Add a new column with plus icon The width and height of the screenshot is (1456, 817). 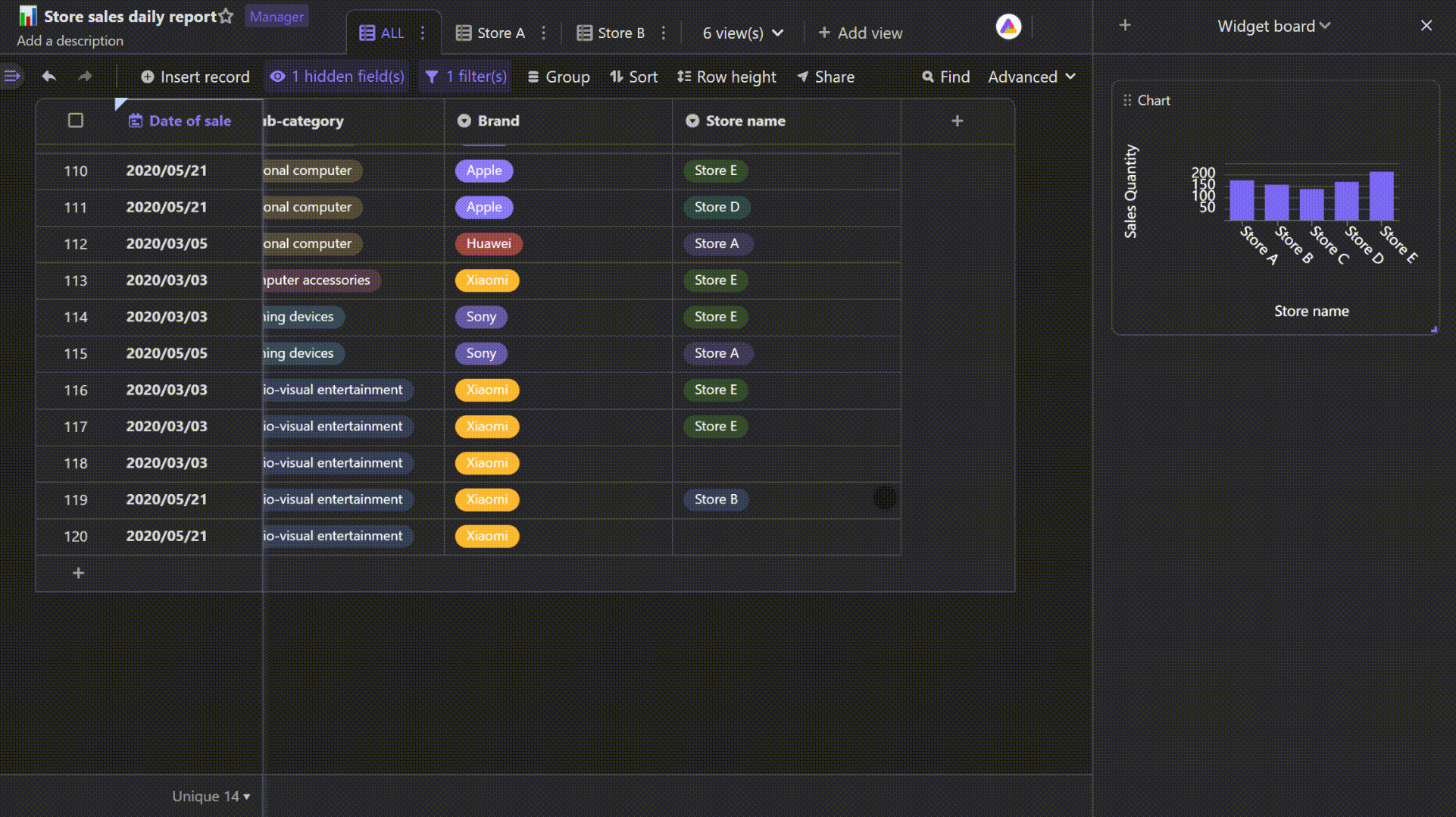tap(958, 121)
